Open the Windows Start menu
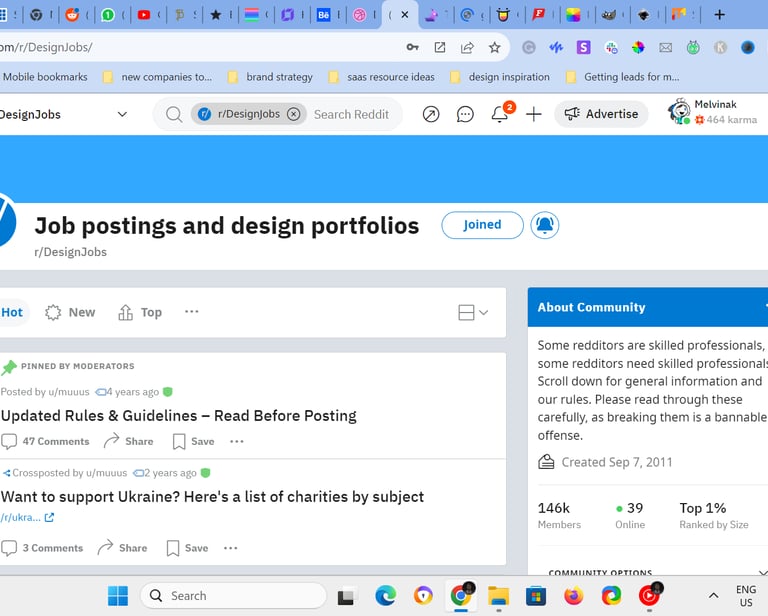768x616 pixels. pyautogui.click(x=118, y=596)
